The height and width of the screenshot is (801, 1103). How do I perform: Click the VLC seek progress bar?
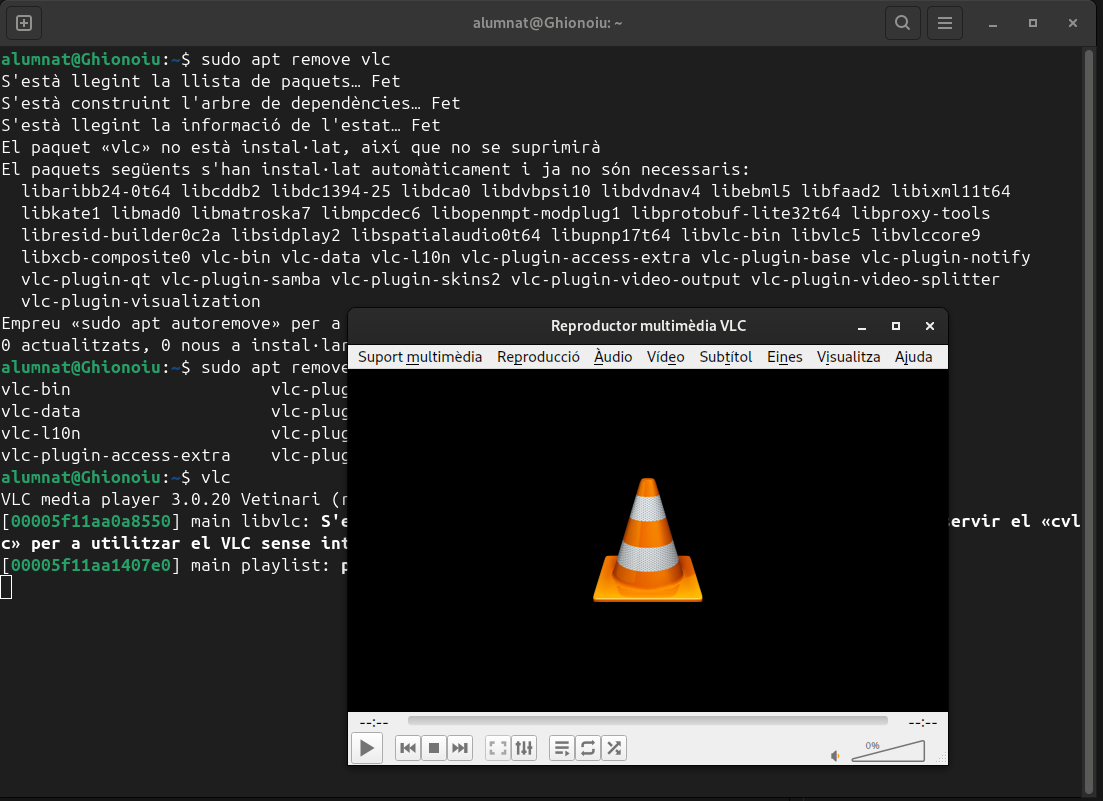pyautogui.click(x=647, y=721)
